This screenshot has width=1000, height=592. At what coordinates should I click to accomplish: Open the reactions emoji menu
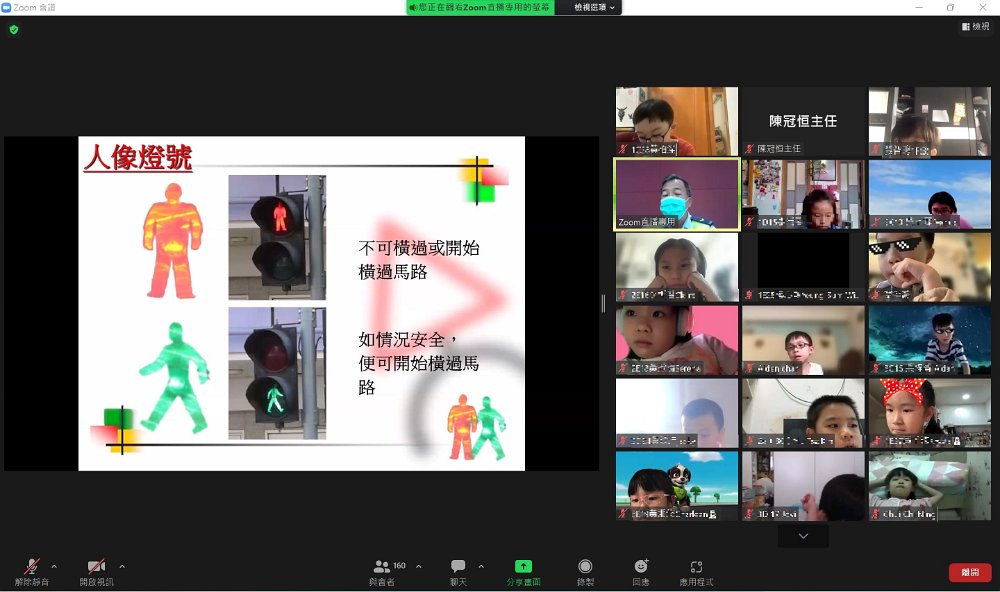click(641, 569)
